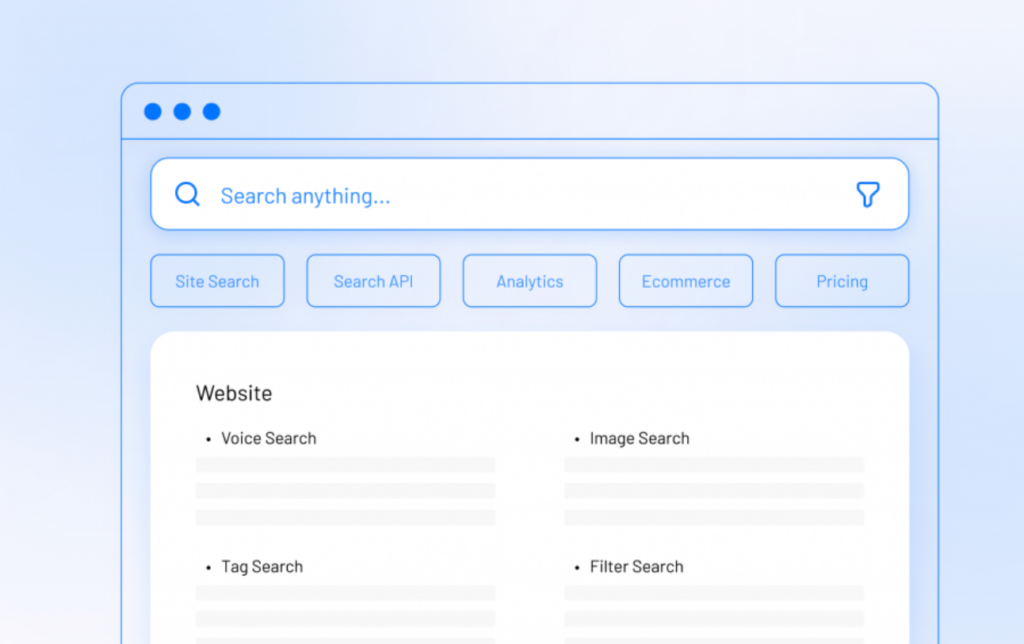Click first placeholder line under Voice Search
The height and width of the screenshot is (644, 1024).
[345, 465]
